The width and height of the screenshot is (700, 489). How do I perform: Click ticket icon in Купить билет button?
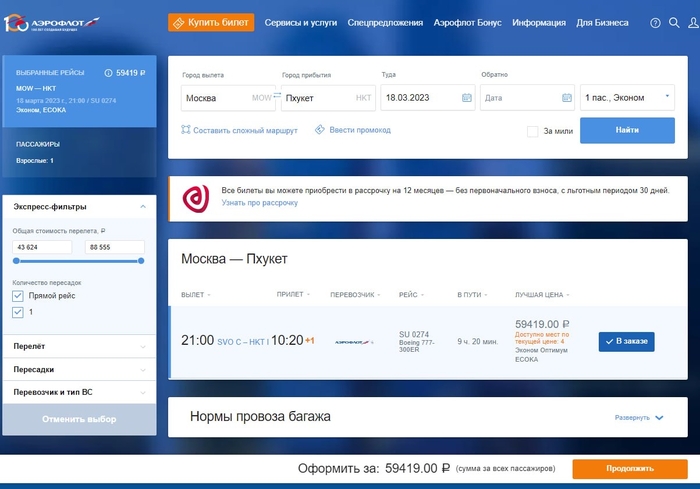[179, 23]
